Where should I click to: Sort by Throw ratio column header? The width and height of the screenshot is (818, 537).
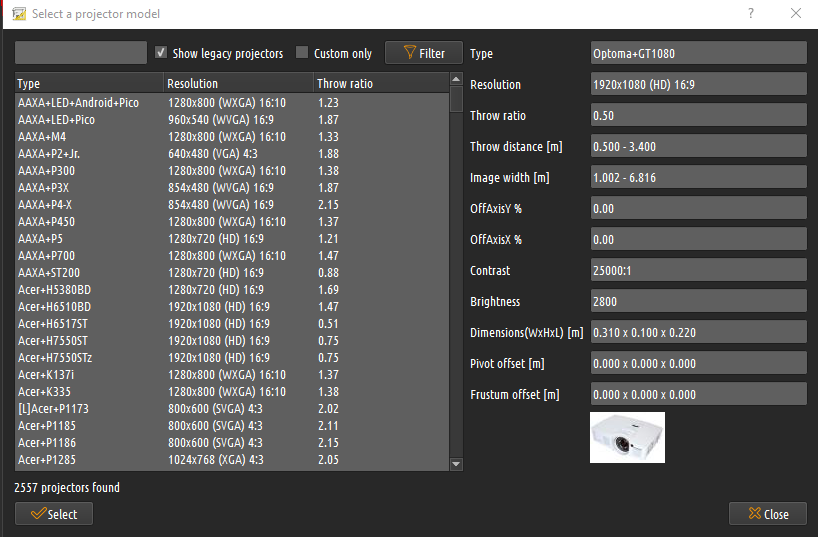pos(380,83)
